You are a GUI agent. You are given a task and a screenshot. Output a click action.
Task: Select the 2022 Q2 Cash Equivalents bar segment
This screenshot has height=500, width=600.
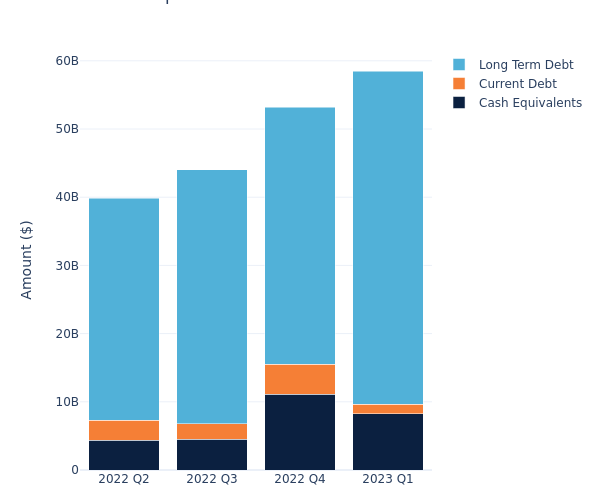coord(124,455)
